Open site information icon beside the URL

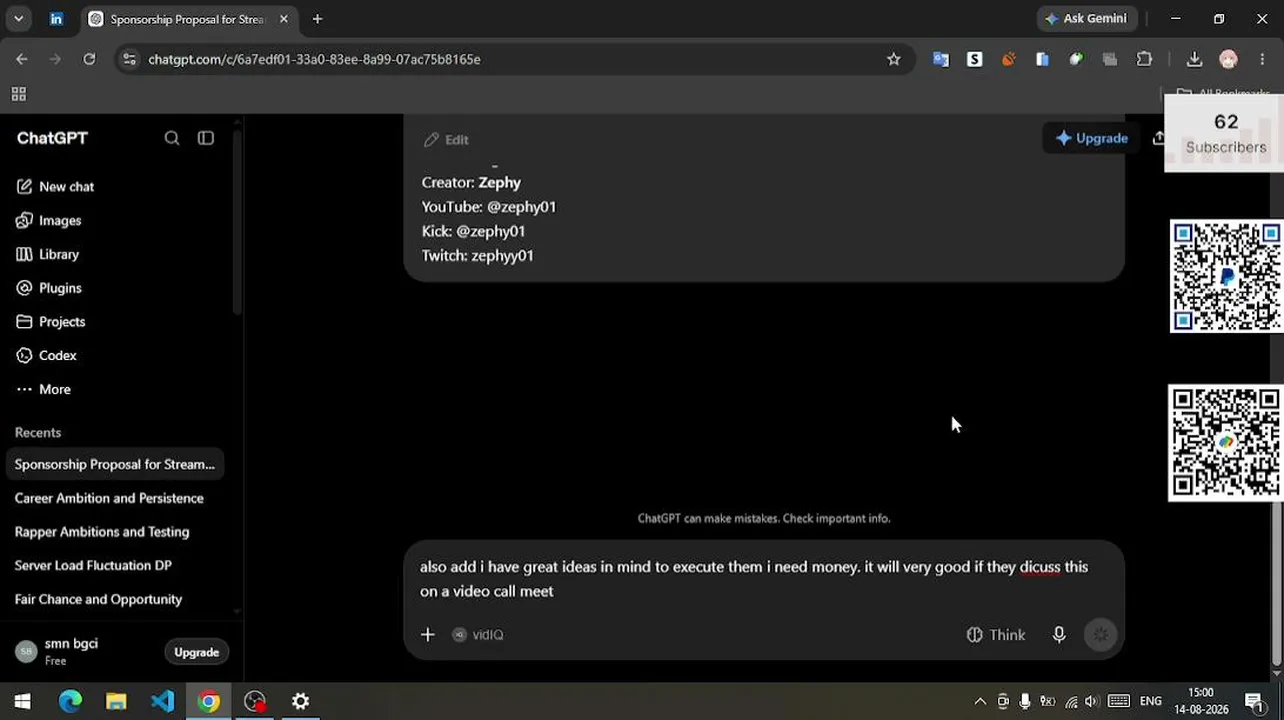point(129,60)
